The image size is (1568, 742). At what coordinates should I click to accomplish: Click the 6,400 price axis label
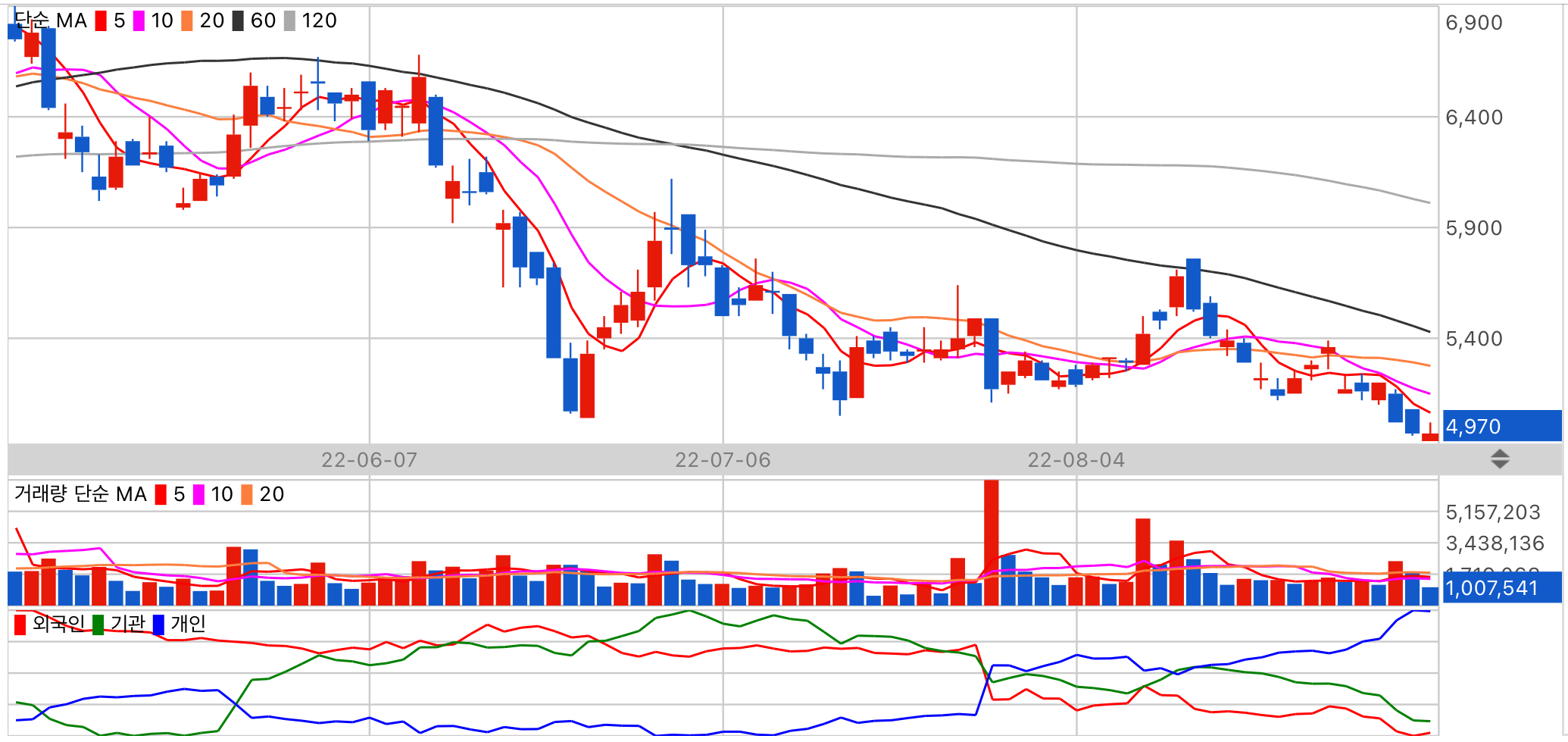point(1474,117)
